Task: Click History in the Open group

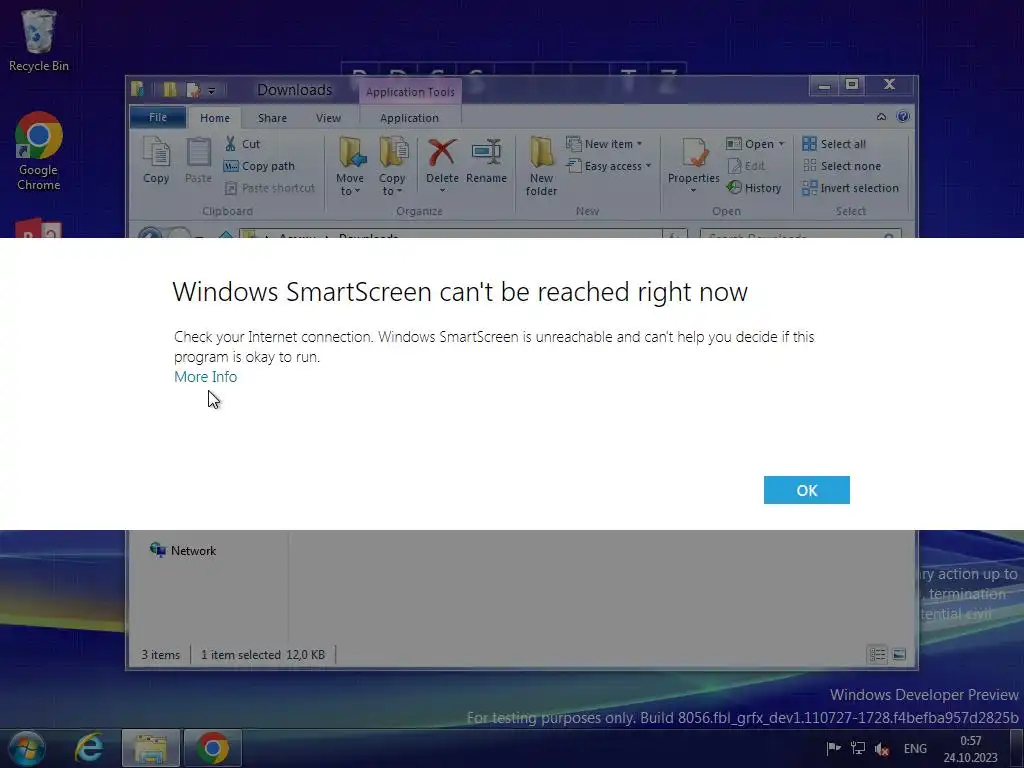Action: click(x=754, y=188)
